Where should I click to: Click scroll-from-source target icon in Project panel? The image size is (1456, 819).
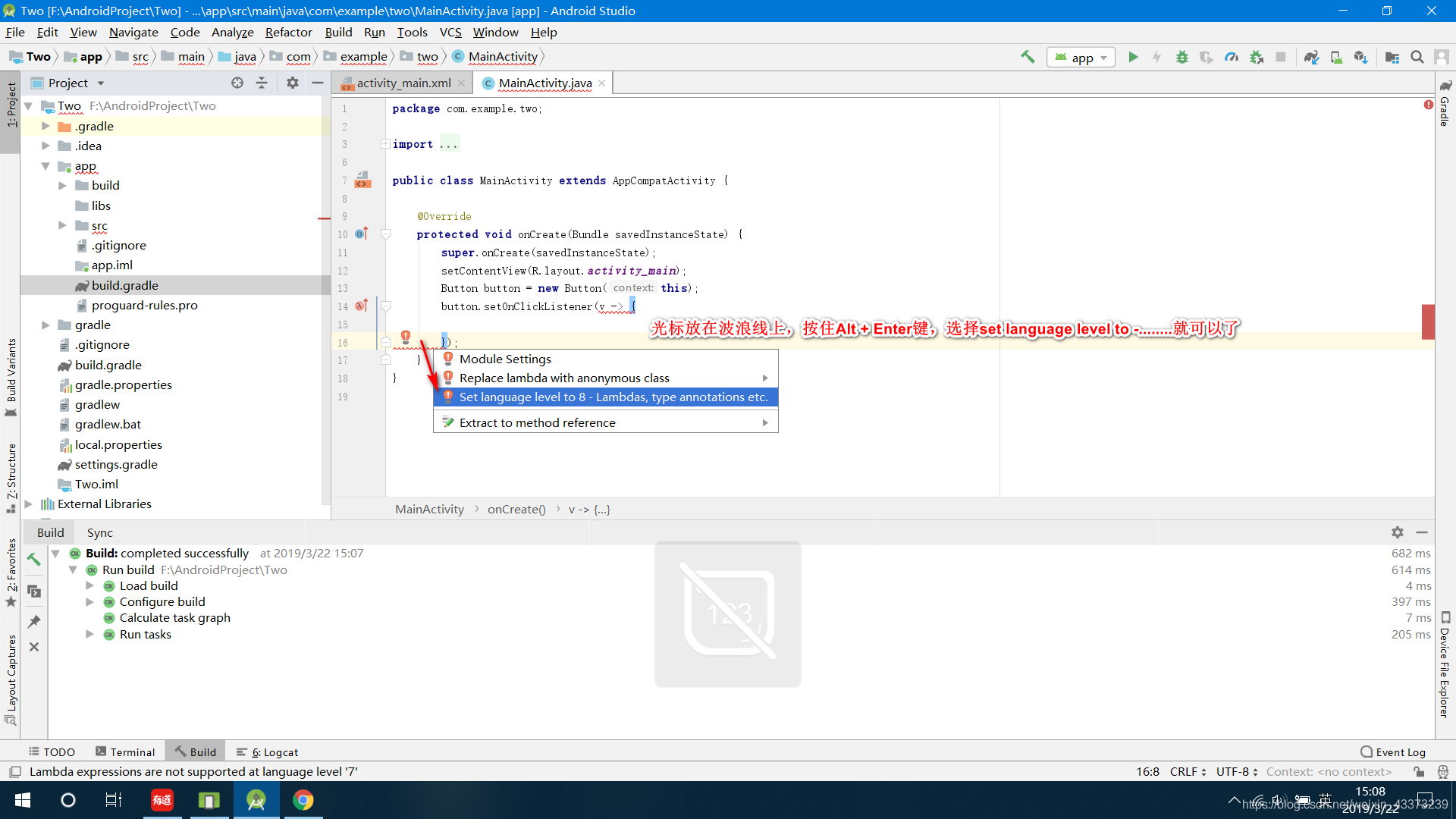(237, 83)
